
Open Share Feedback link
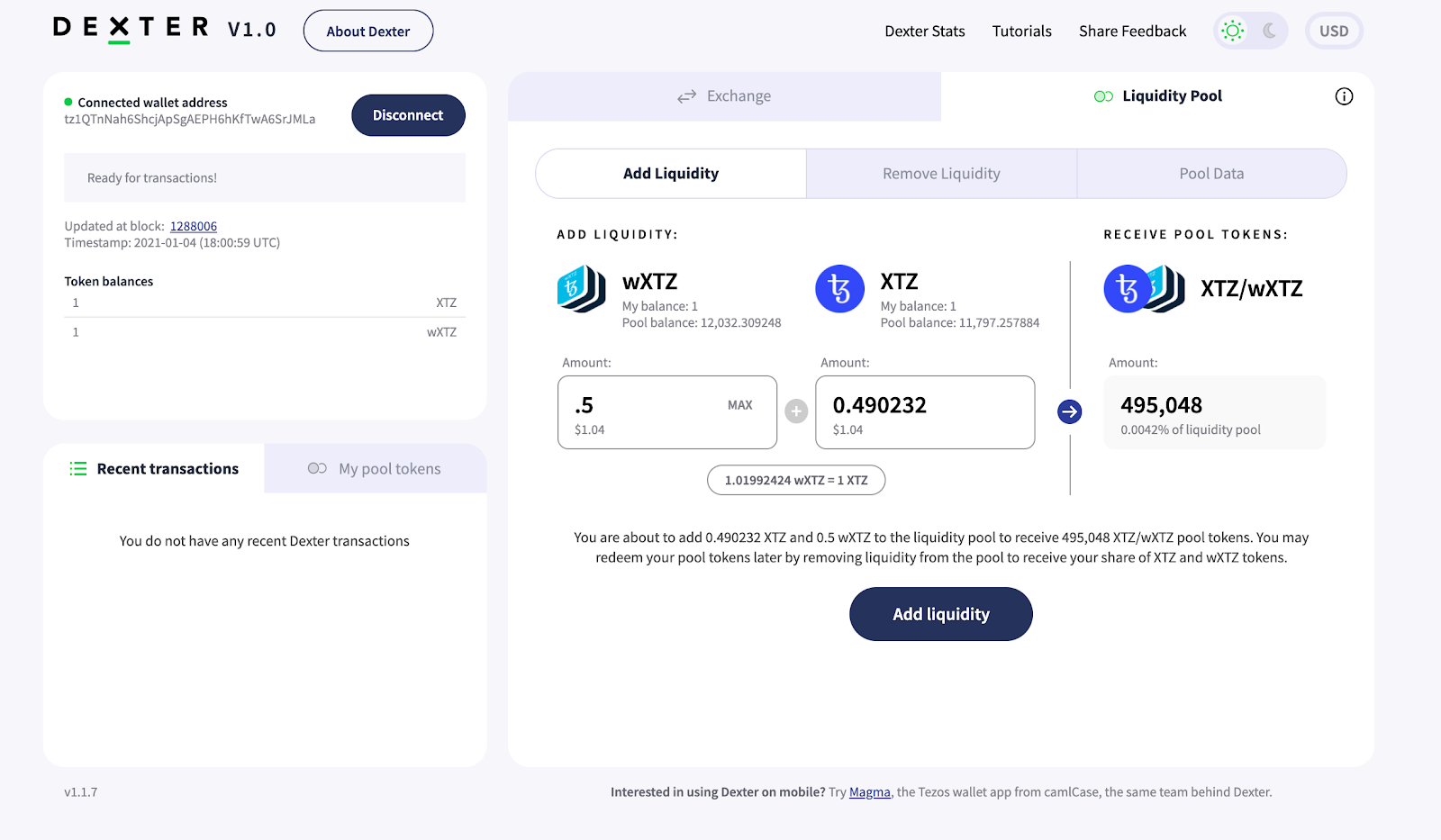click(x=1133, y=31)
